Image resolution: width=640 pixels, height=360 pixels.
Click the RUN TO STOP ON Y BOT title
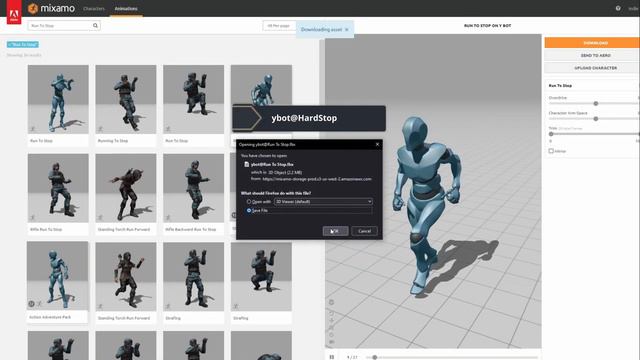[x=487, y=26]
